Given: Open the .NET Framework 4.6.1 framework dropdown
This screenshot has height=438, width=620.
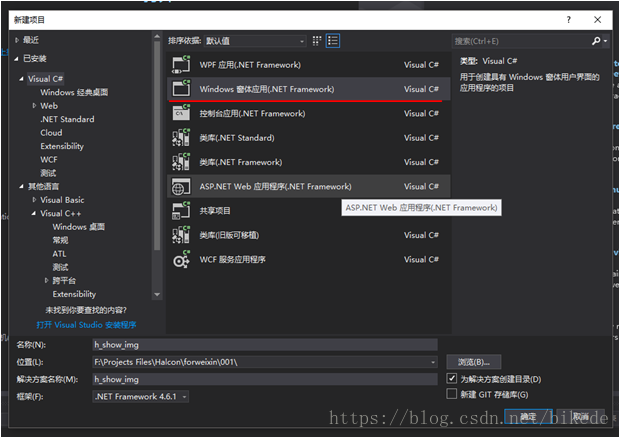Looking at the screenshot, I should tap(140, 396).
